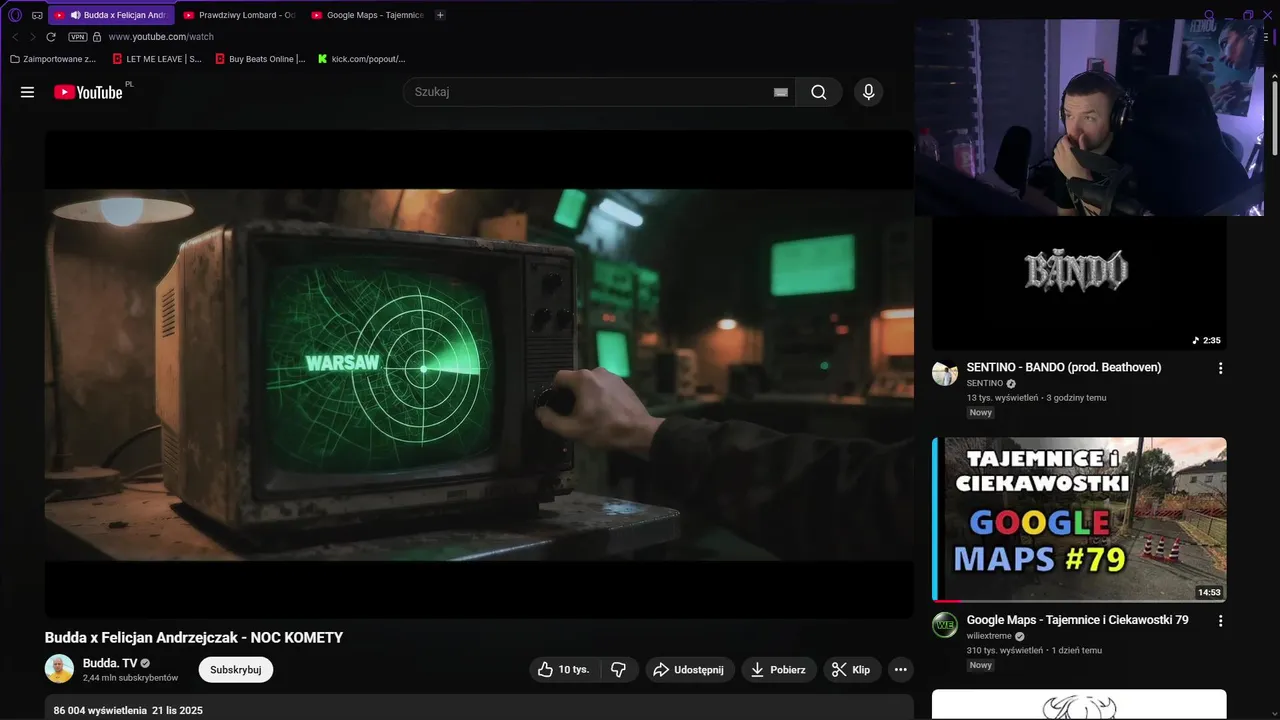Open SENTINO - BANDO (prod. Beathoven) title
The width and height of the screenshot is (1280, 720).
(x=1064, y=368)
